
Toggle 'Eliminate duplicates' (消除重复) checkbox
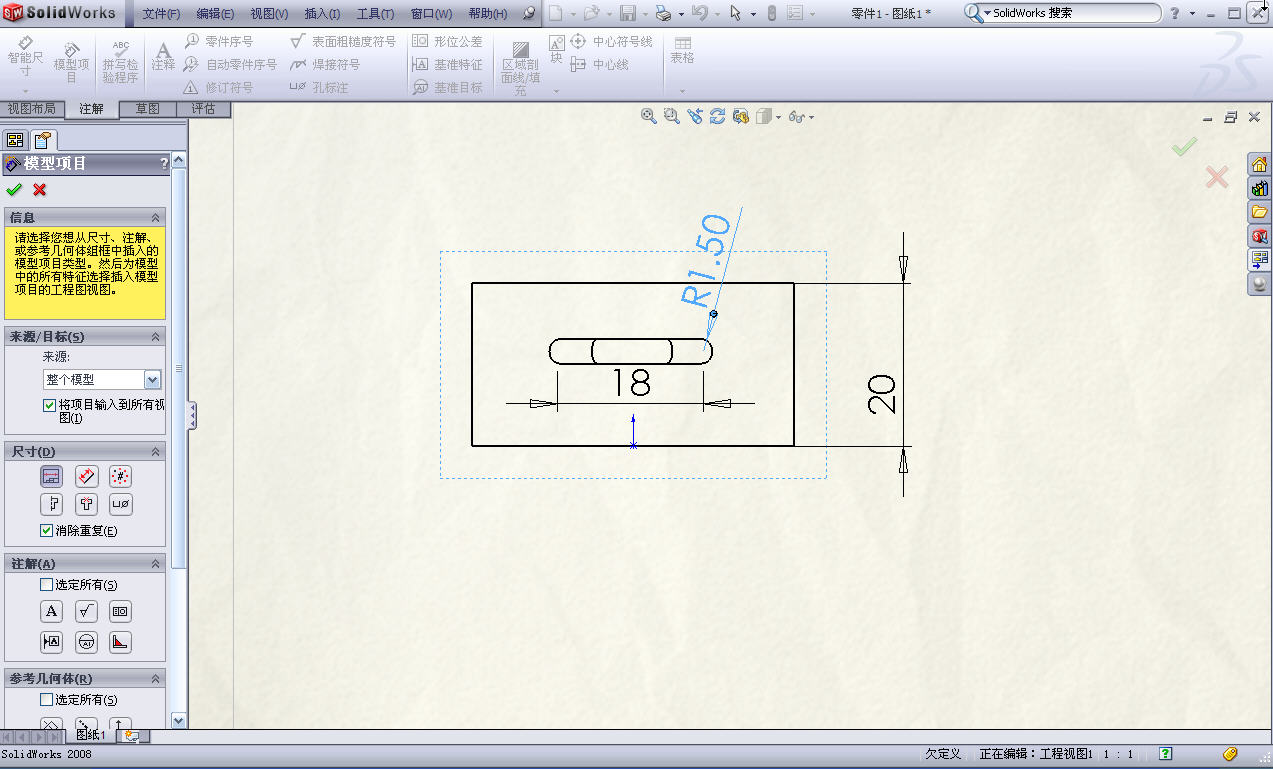pos(46,531)
